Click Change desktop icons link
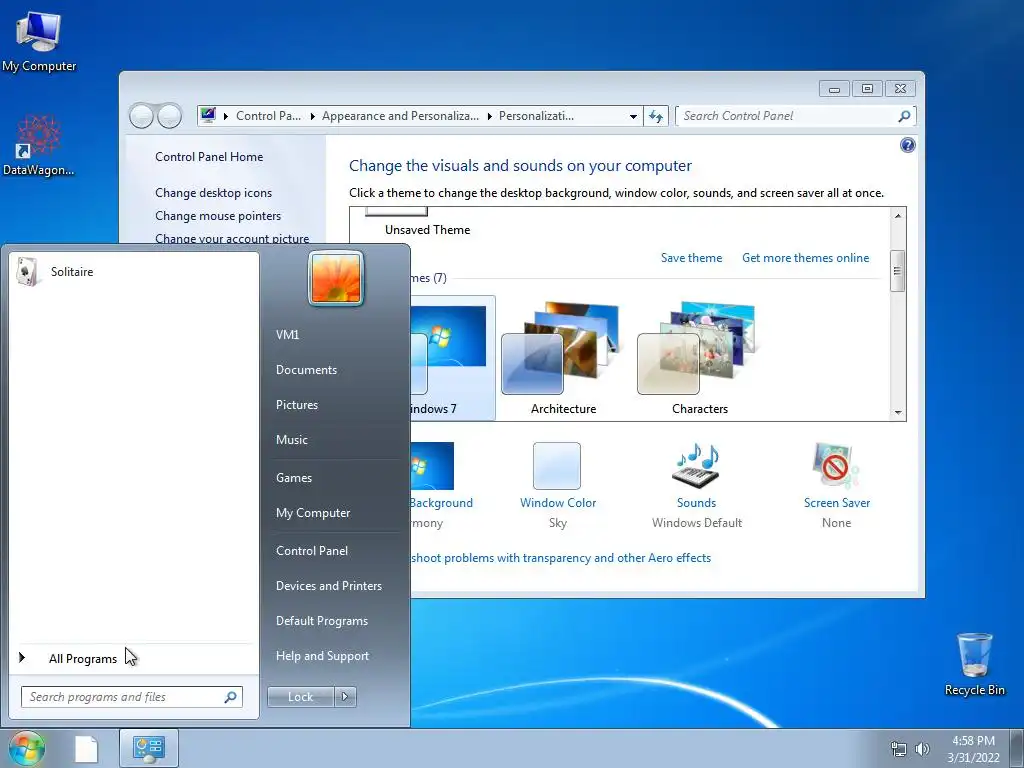The width and height of the screenshot is (1024, 768). click(x=213, y=193)
